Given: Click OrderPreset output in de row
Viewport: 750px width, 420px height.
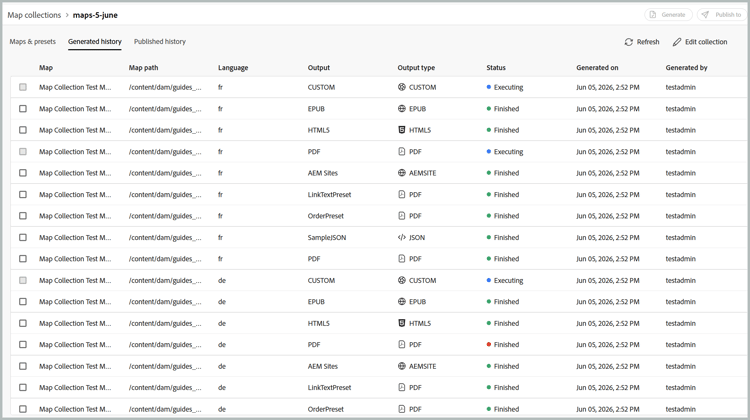Looking at the screenshot, I should pos(326,409).
